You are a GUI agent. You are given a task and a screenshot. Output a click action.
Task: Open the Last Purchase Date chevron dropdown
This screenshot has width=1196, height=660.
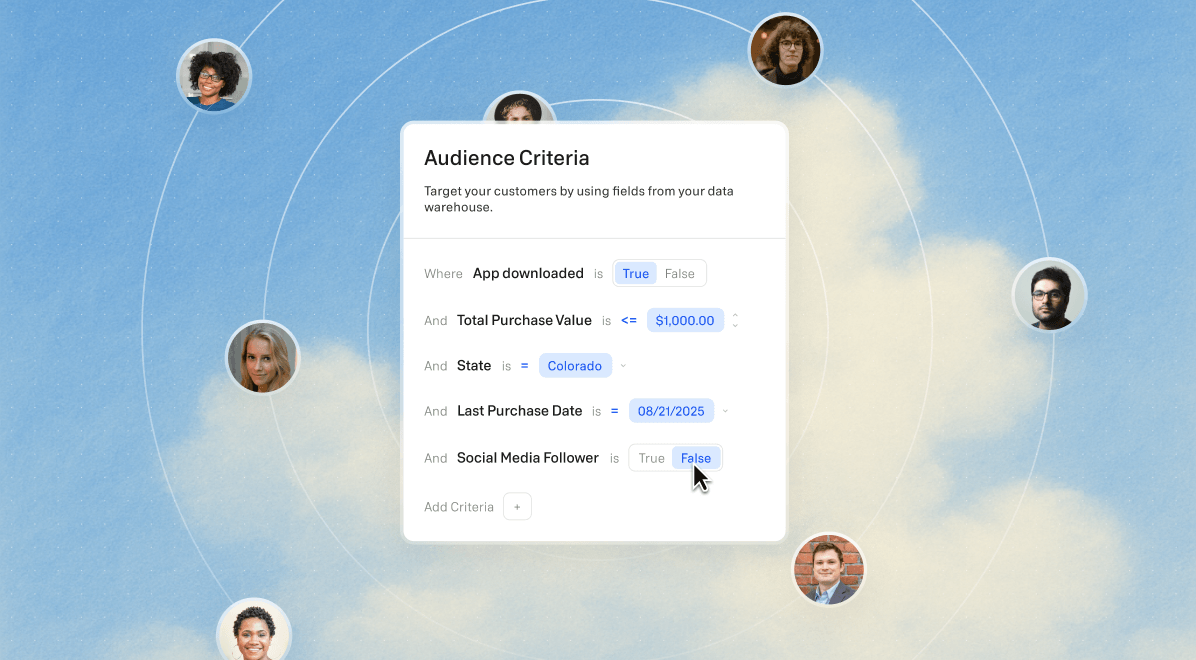(x=725, y=411)
